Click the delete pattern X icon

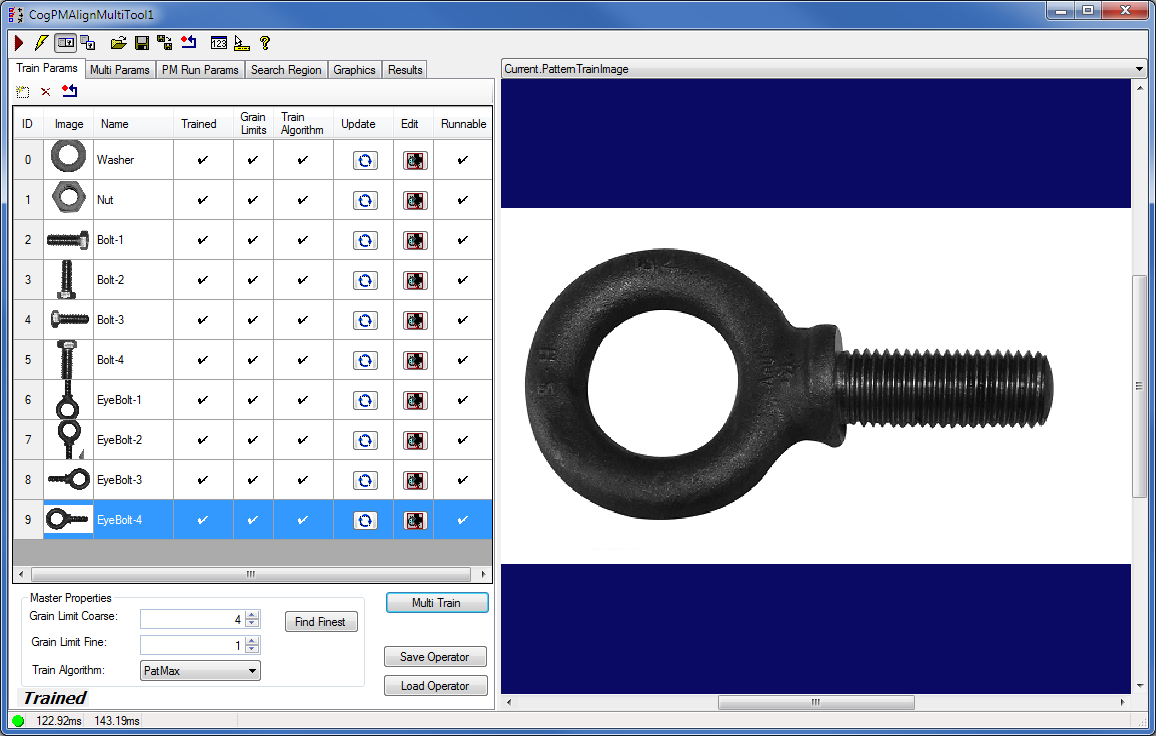coord(45,91)
